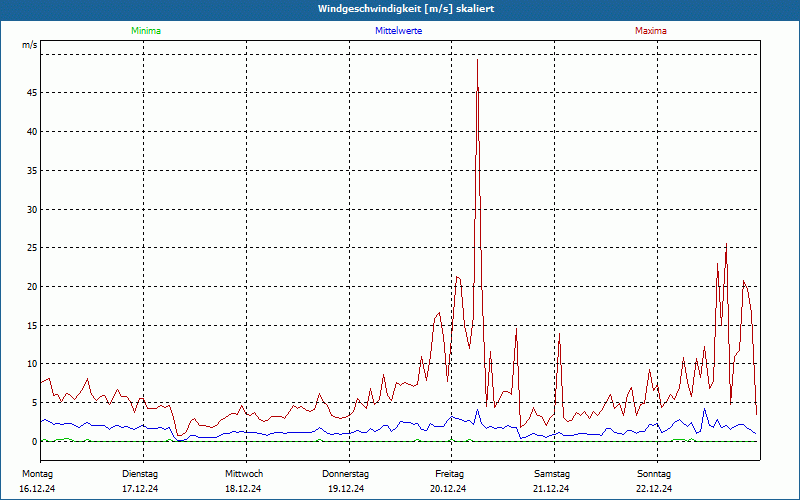The image size is (800, 500).
Task: Select the Freitag day label
Action: (449, 473)
